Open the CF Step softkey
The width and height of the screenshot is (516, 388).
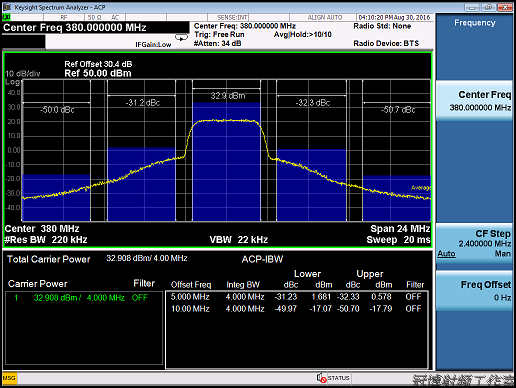pos(474,244)
